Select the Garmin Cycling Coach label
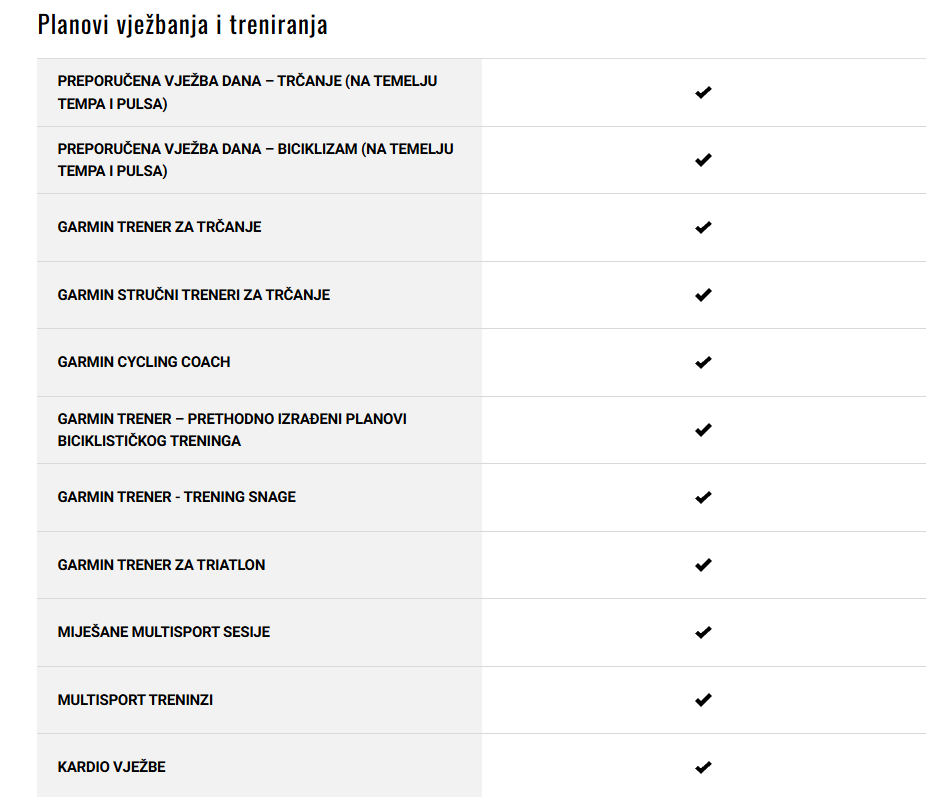Screen dimensions: 947x797 point(144,362)
